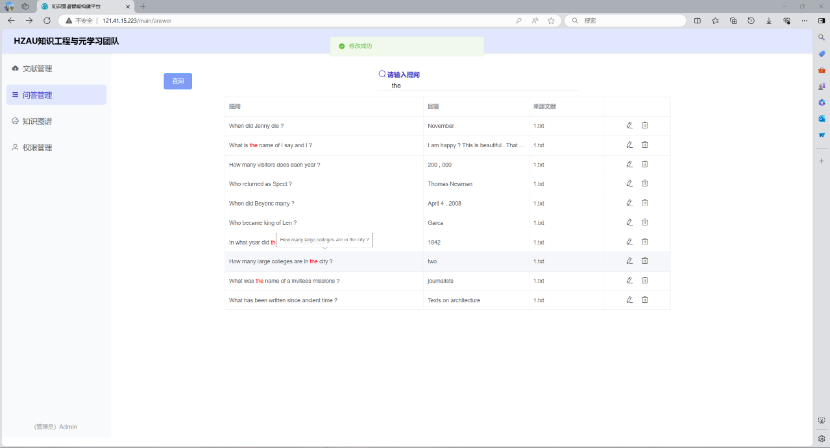Delete the row answered 'journalists'
830x448 pixels.
tap(645, 280)
